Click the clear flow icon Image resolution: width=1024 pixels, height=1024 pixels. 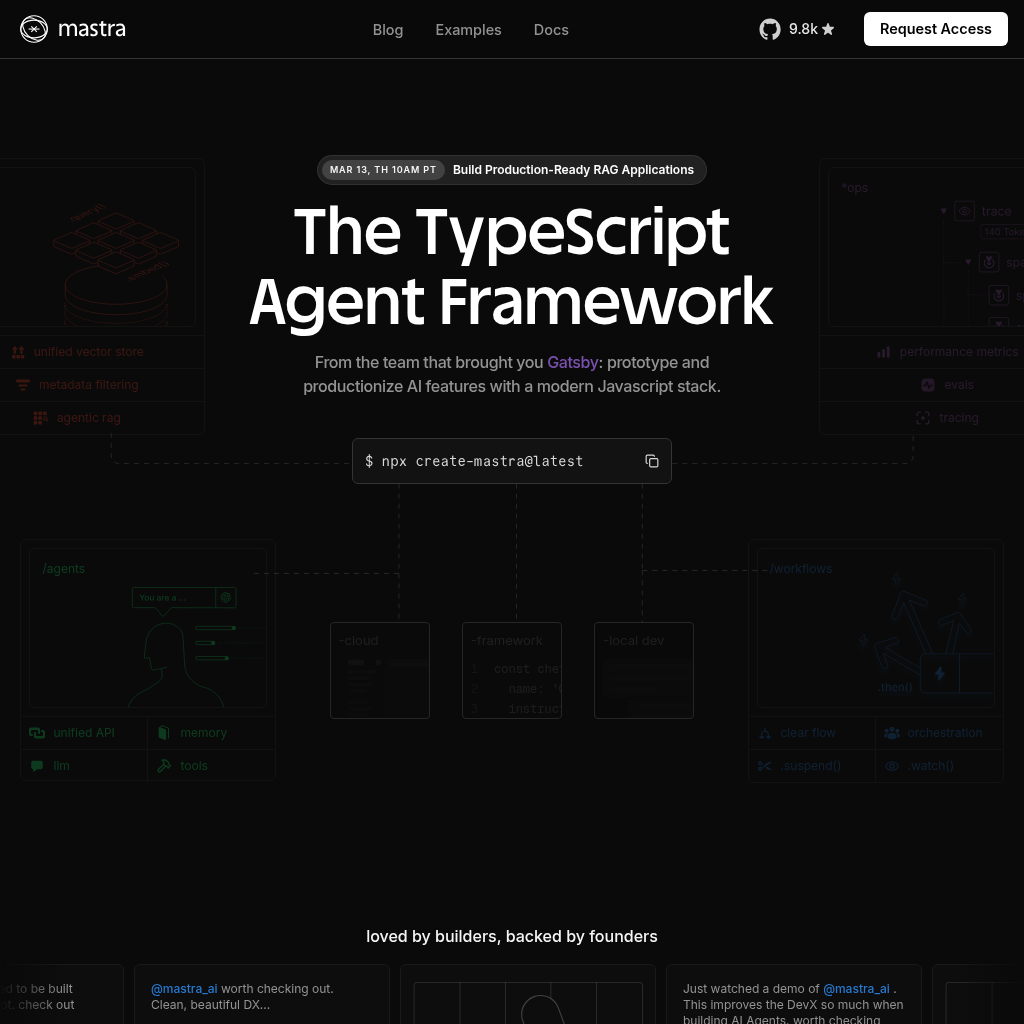click(x=765, y=733)
